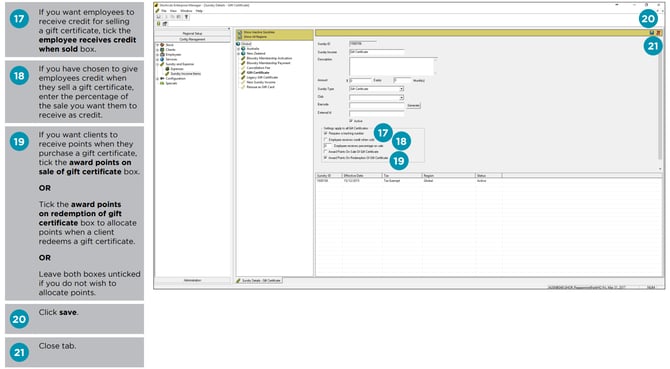670x369 pixels.
Task: Click the Gift Certificate pencil icon in list
Action: [243, 73]
